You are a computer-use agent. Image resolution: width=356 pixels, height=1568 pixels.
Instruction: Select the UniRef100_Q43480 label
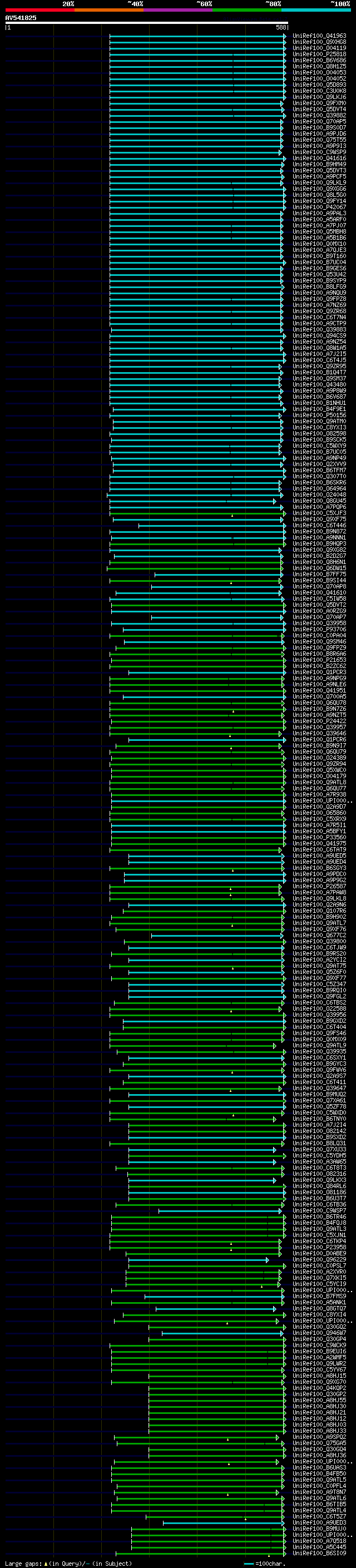click(x=319, y=385)
